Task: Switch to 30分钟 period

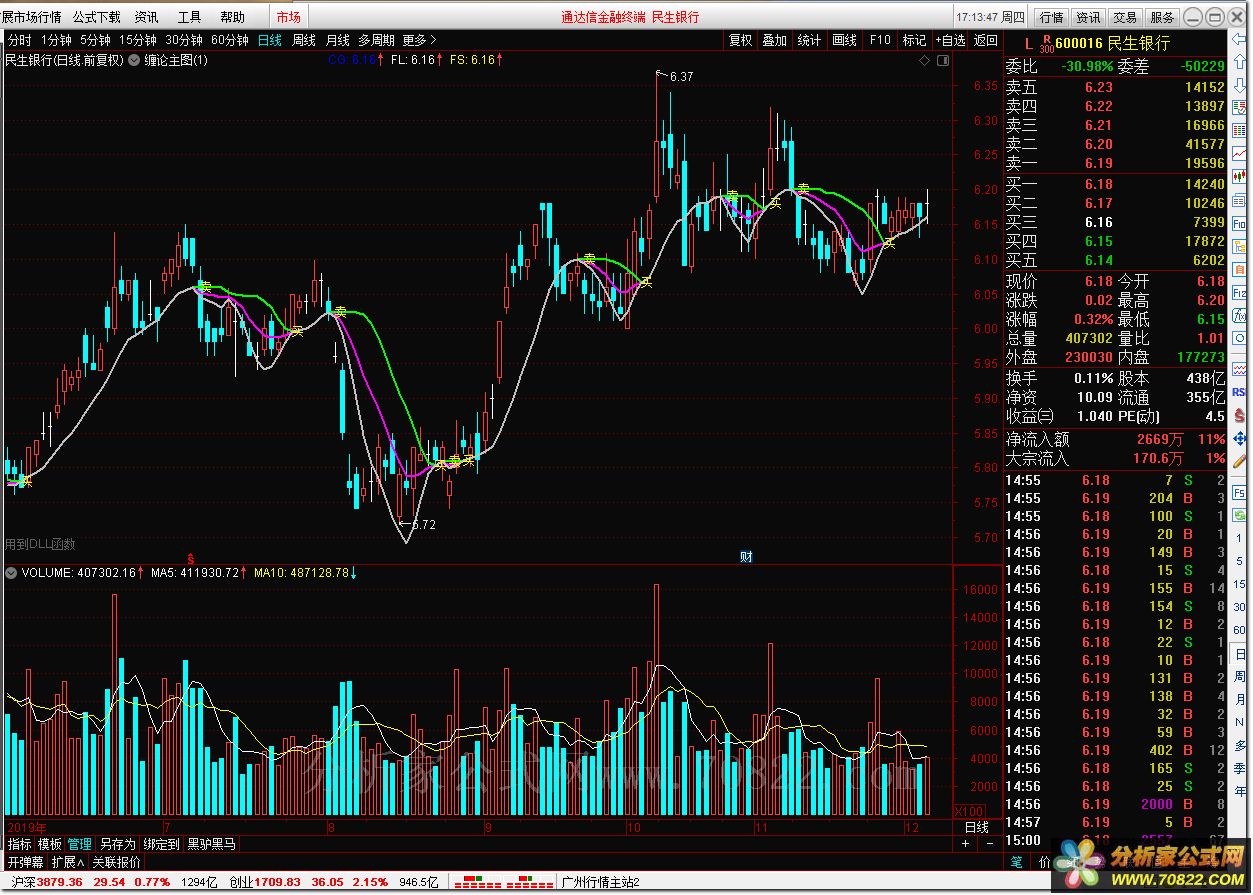Action: (184, 40)
